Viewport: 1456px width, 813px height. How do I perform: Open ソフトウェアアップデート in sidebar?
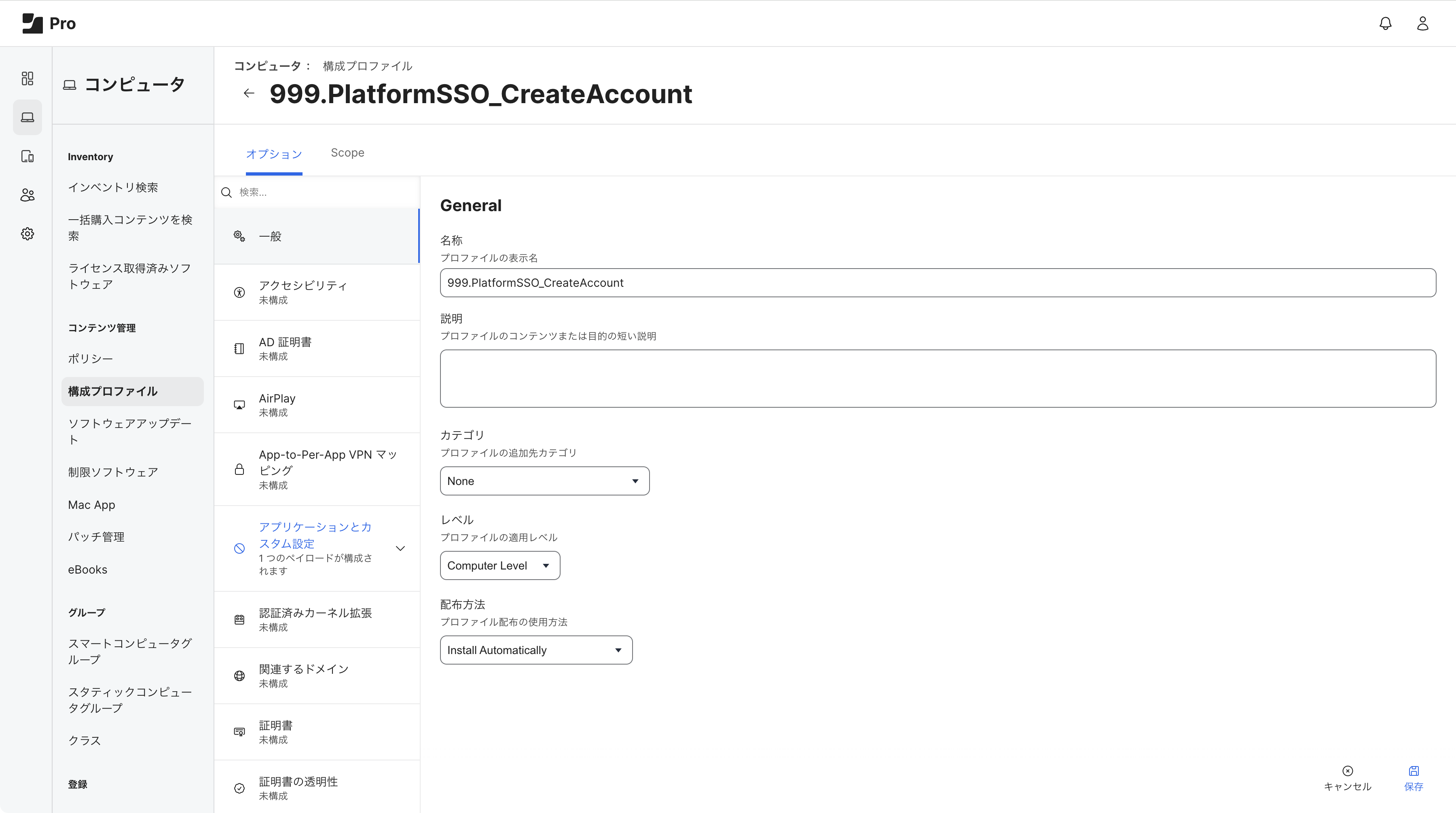tap(130, 432)
